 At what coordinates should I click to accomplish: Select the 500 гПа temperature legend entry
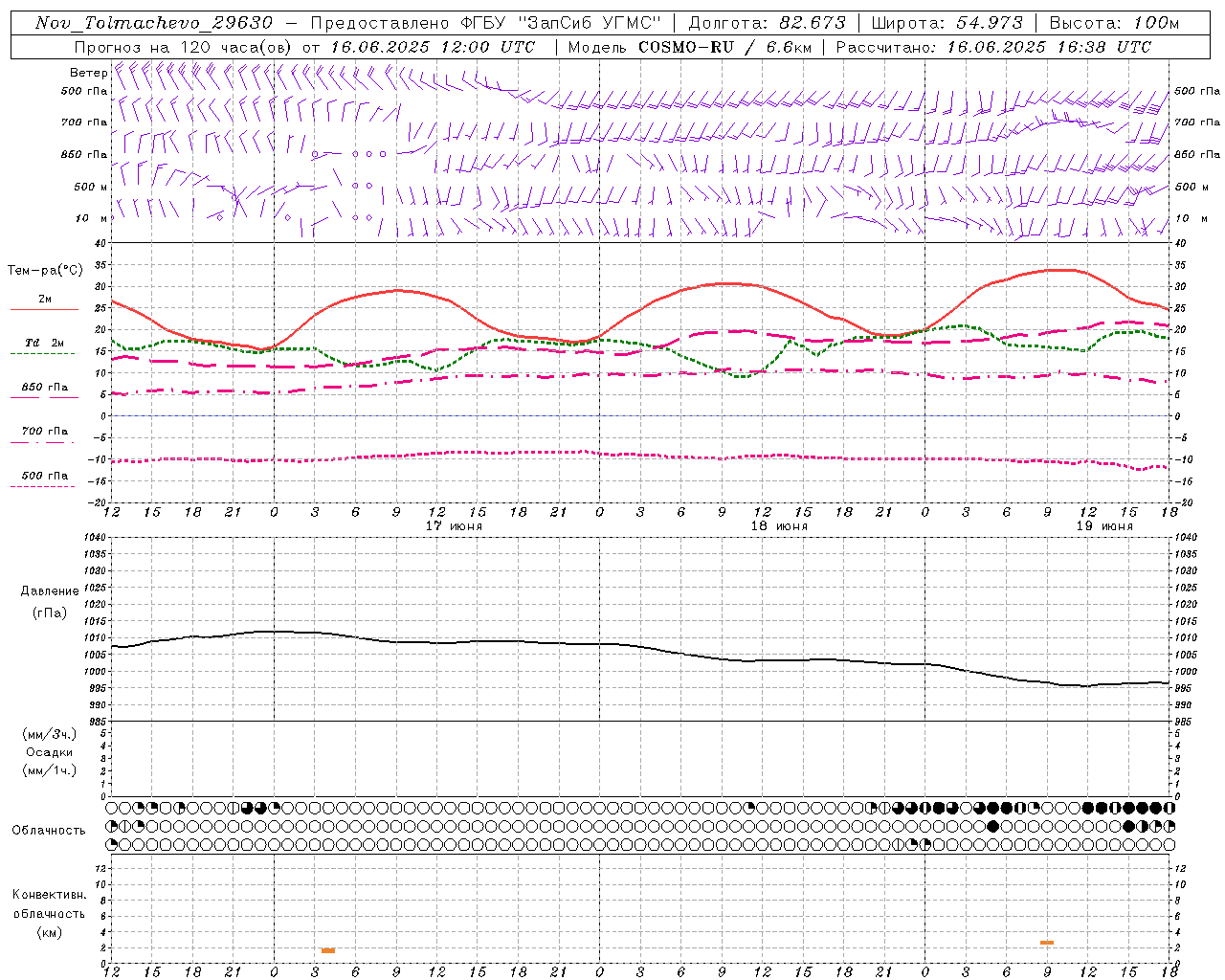44,476
